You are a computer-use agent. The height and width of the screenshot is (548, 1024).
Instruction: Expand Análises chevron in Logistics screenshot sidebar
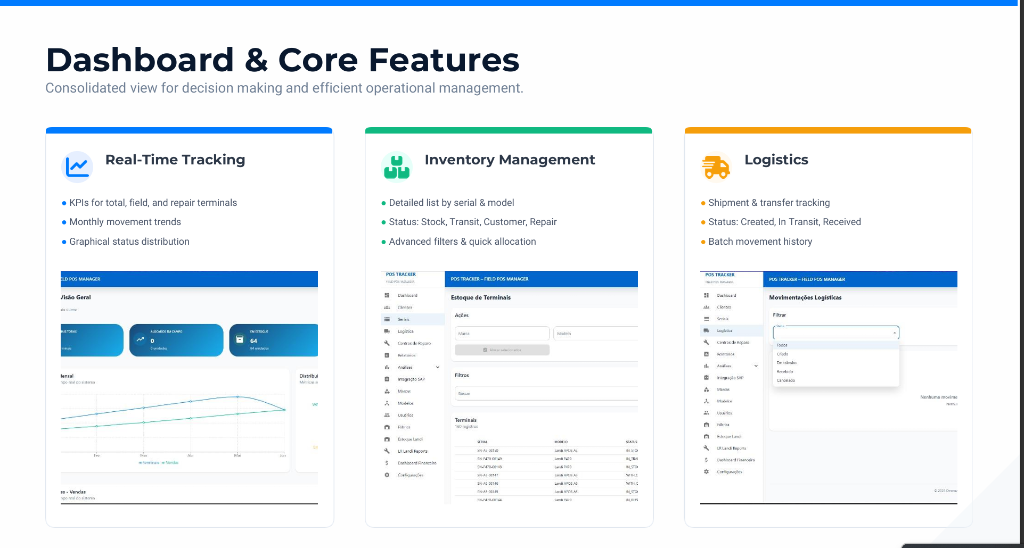tap(756, 366)
